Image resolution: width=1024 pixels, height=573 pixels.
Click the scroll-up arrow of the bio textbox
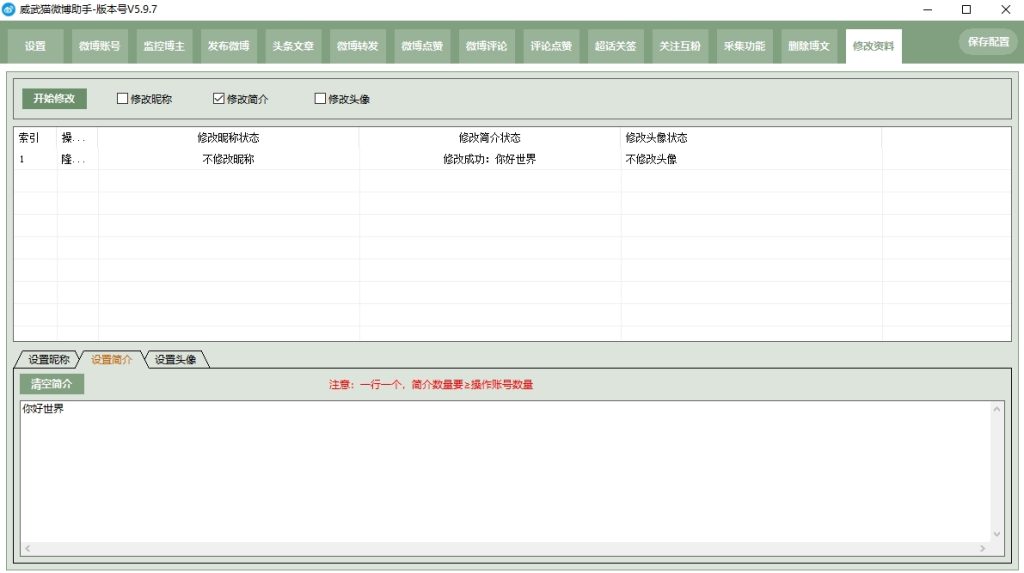coord(996,408)
